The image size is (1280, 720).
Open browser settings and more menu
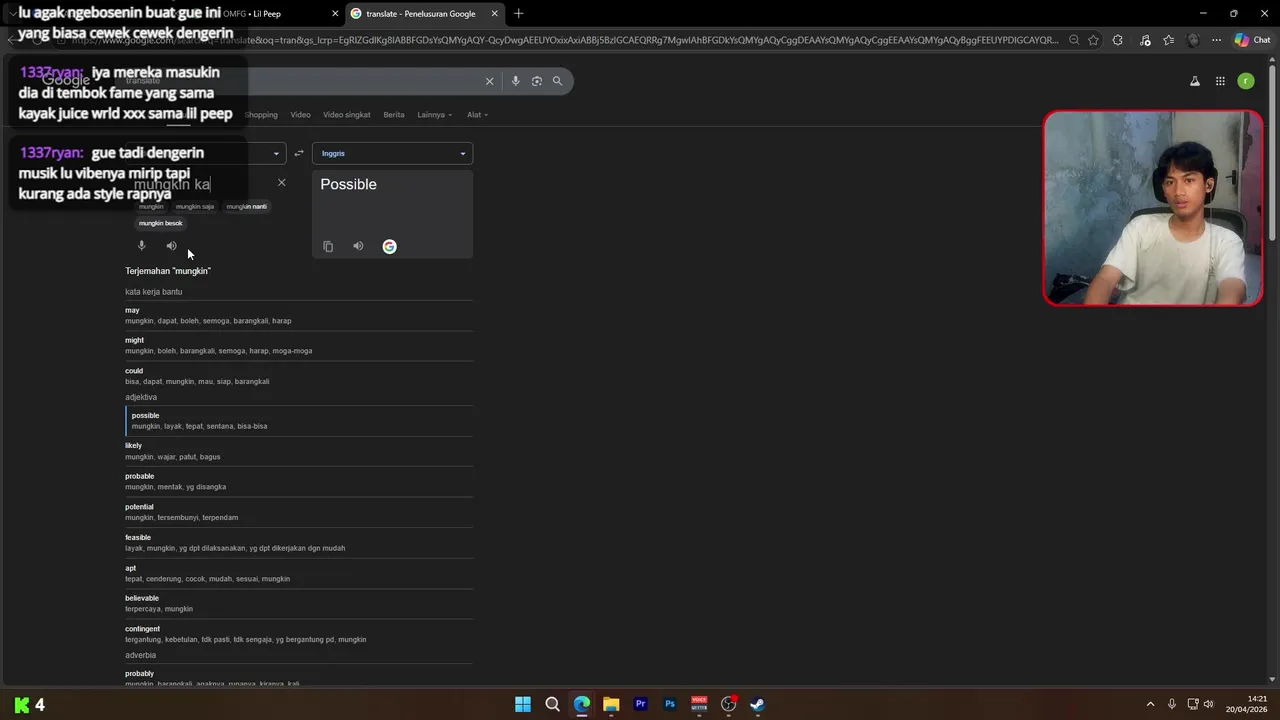(x=1216, y=40)
